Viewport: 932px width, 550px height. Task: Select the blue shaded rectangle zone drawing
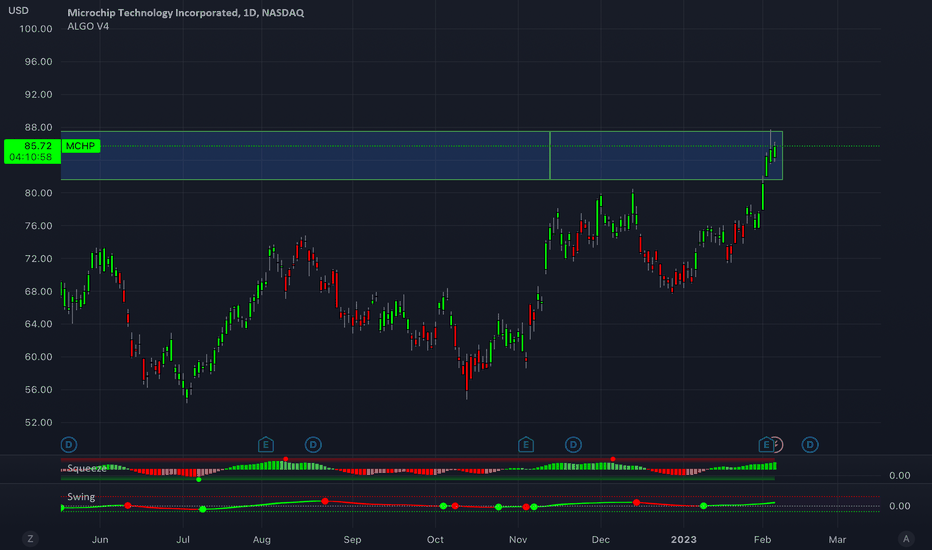pos(421,155)
